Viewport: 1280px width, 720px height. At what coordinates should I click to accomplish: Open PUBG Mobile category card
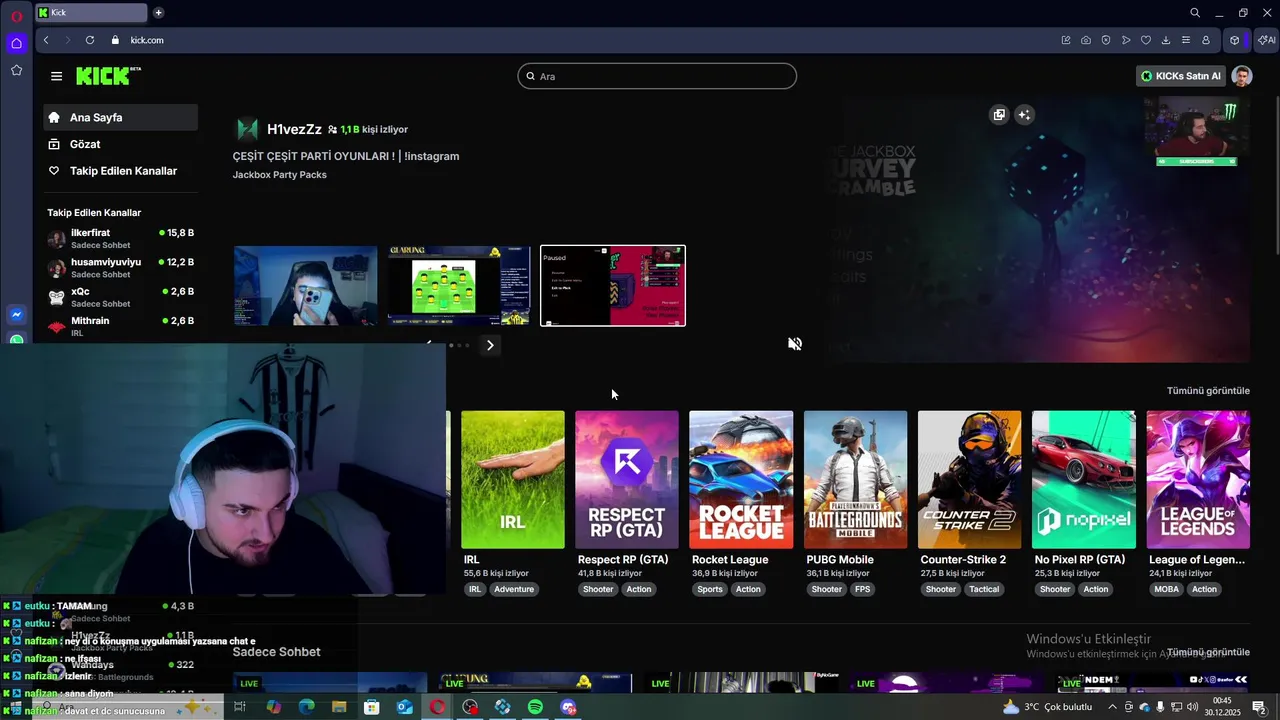coord(855,480)
